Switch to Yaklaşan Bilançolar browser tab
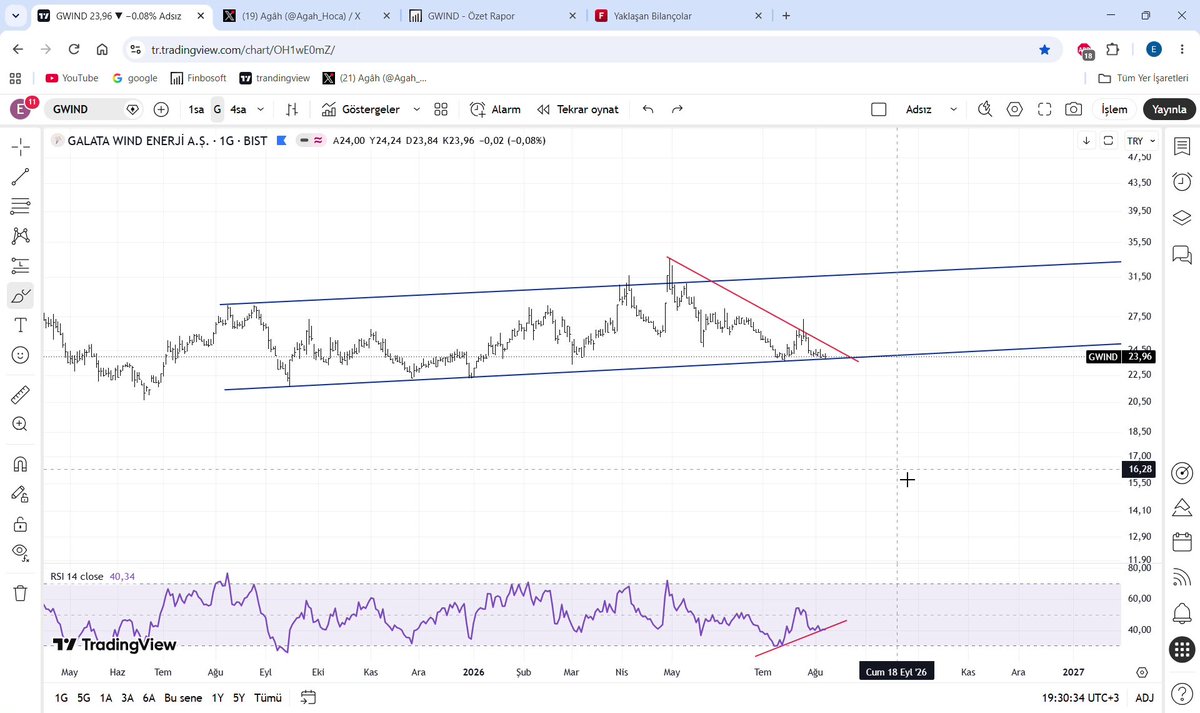Screen dimensions: 1200x713 point(678,16)
